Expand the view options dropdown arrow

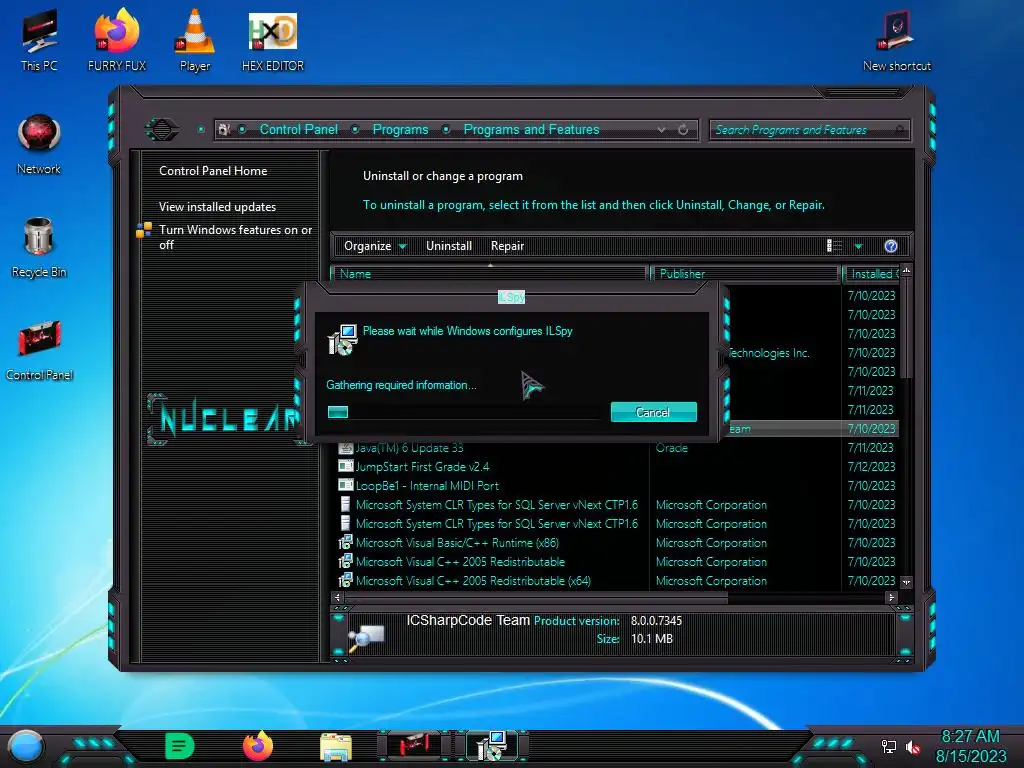coord(859,246)
